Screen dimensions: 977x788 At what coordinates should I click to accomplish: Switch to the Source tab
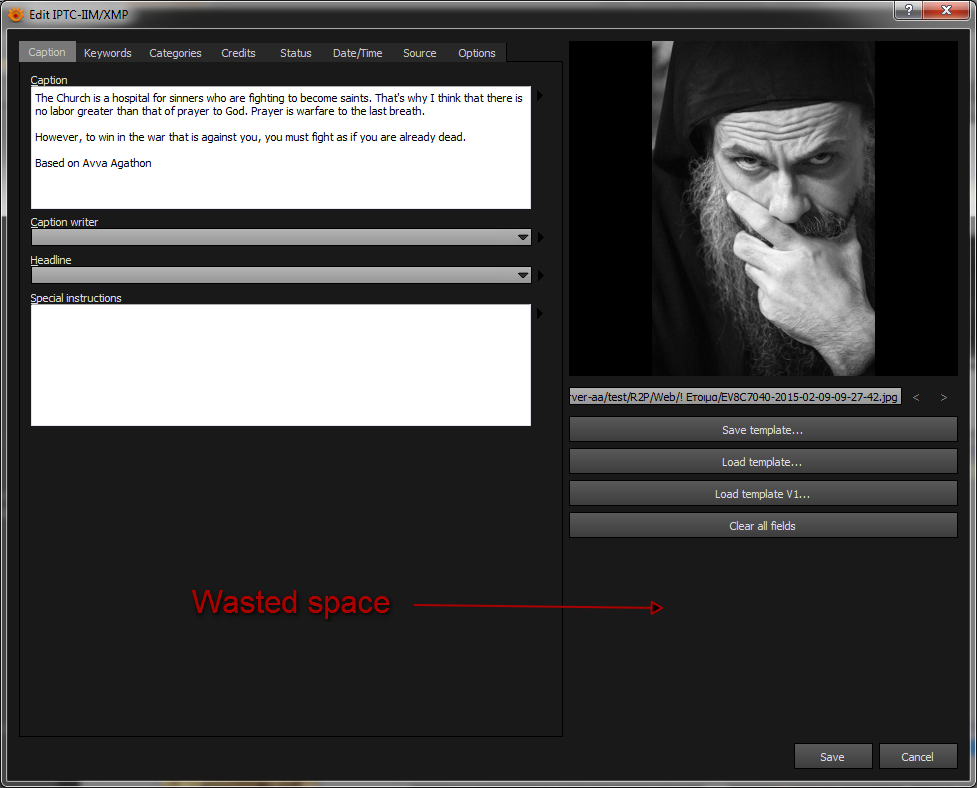point(419,53)
